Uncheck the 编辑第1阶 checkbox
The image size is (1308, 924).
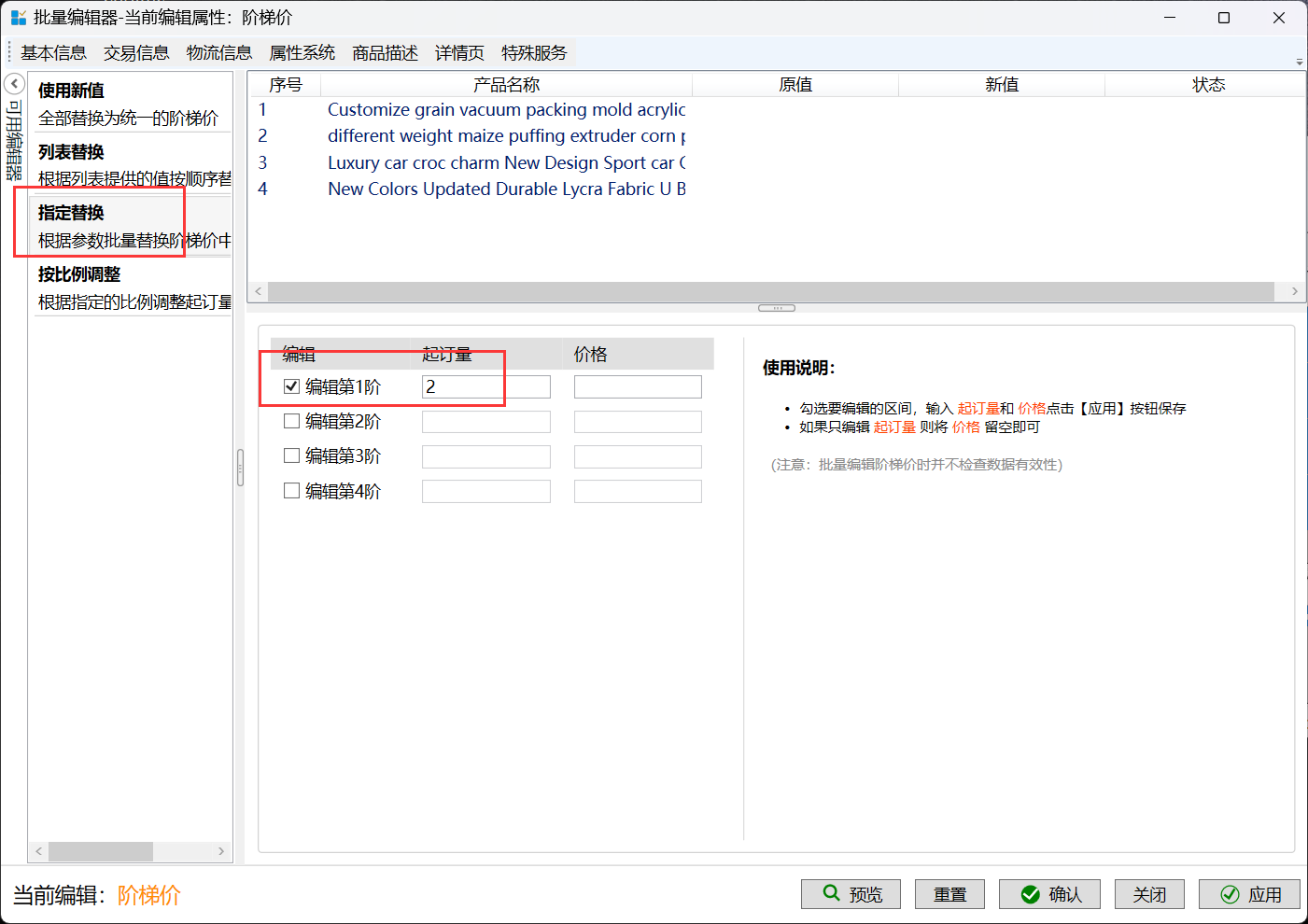tap(291, 386)
